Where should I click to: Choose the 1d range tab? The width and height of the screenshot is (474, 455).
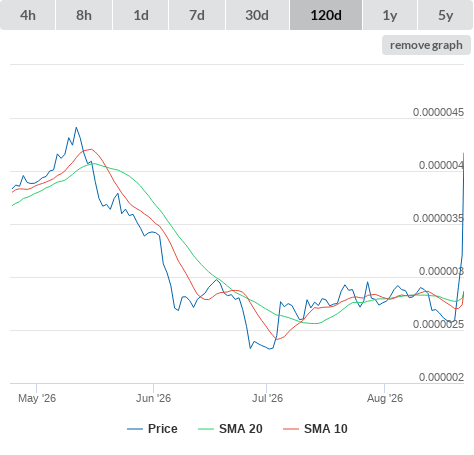pyautogui.click(x=141, y=15)
